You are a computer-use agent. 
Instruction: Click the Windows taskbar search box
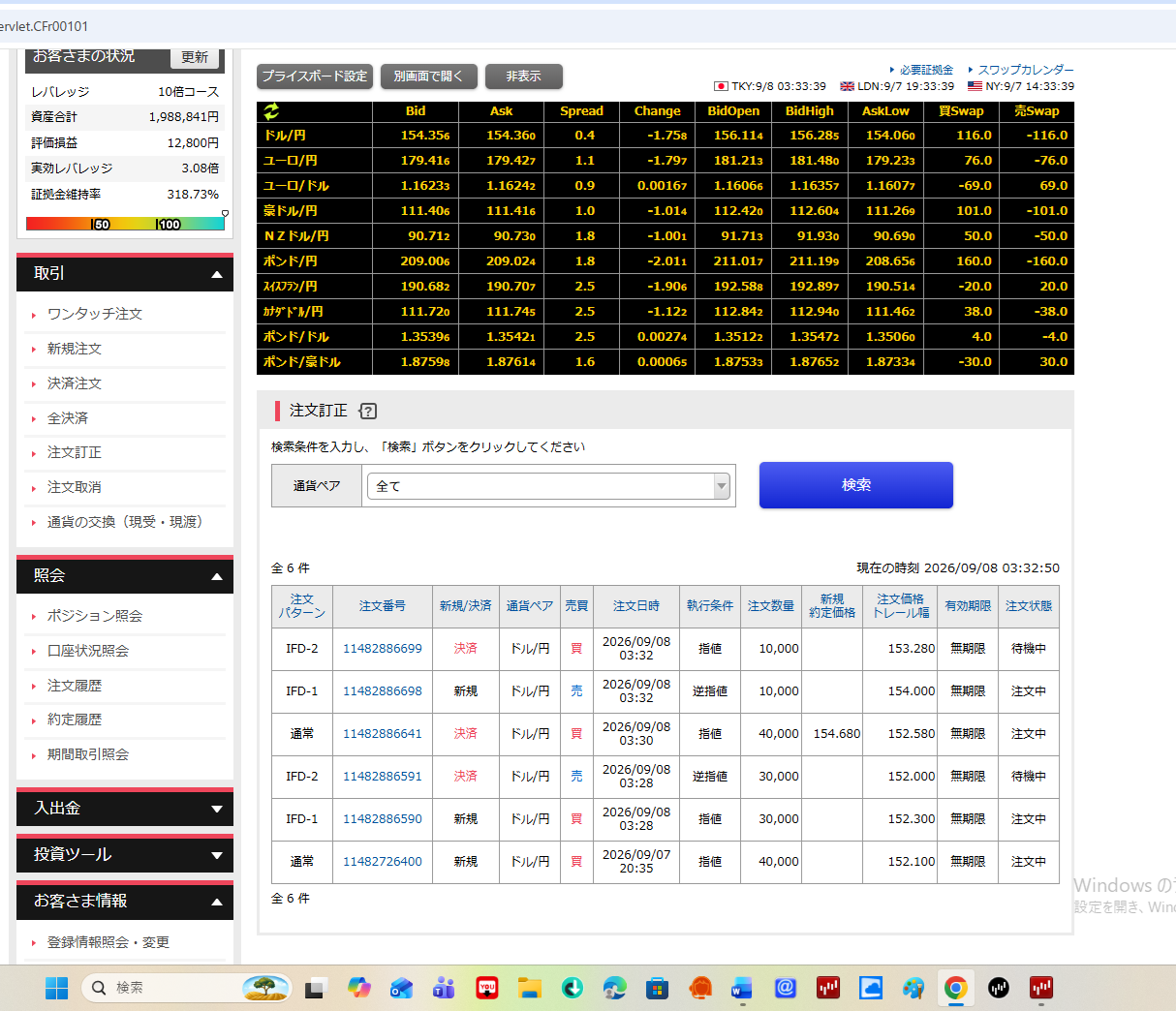coord(186,988)
